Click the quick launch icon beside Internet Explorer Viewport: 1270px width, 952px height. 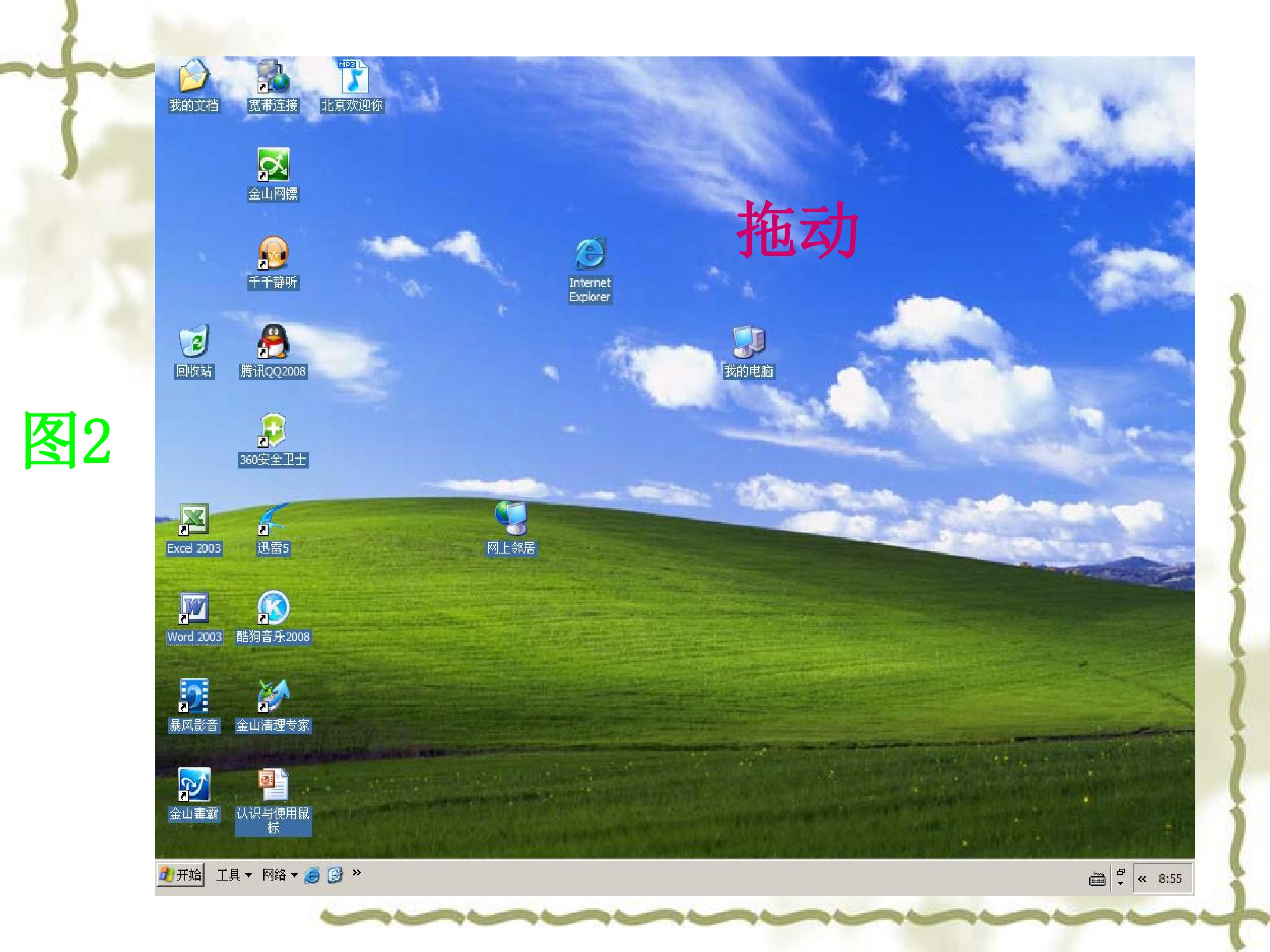tap(335, 875)
